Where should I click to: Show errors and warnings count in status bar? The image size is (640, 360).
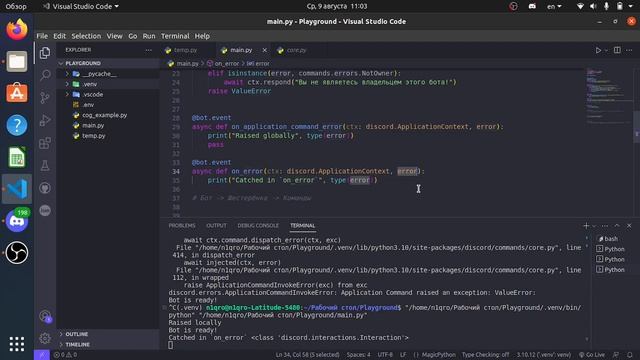tap(65, 355)
